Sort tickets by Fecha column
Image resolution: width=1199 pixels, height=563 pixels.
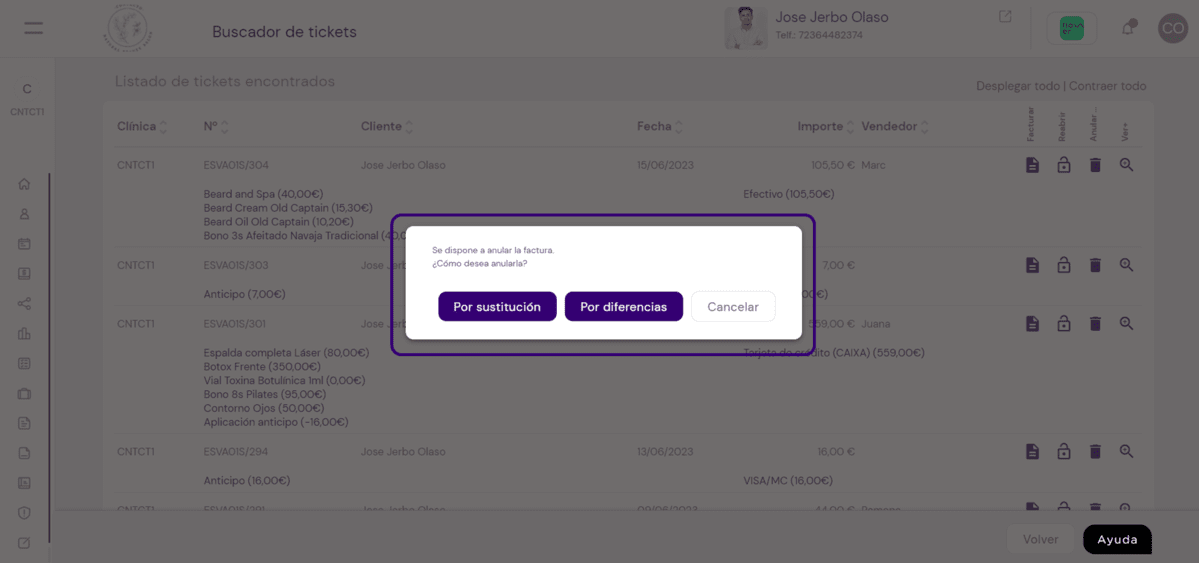coord(660,126)
